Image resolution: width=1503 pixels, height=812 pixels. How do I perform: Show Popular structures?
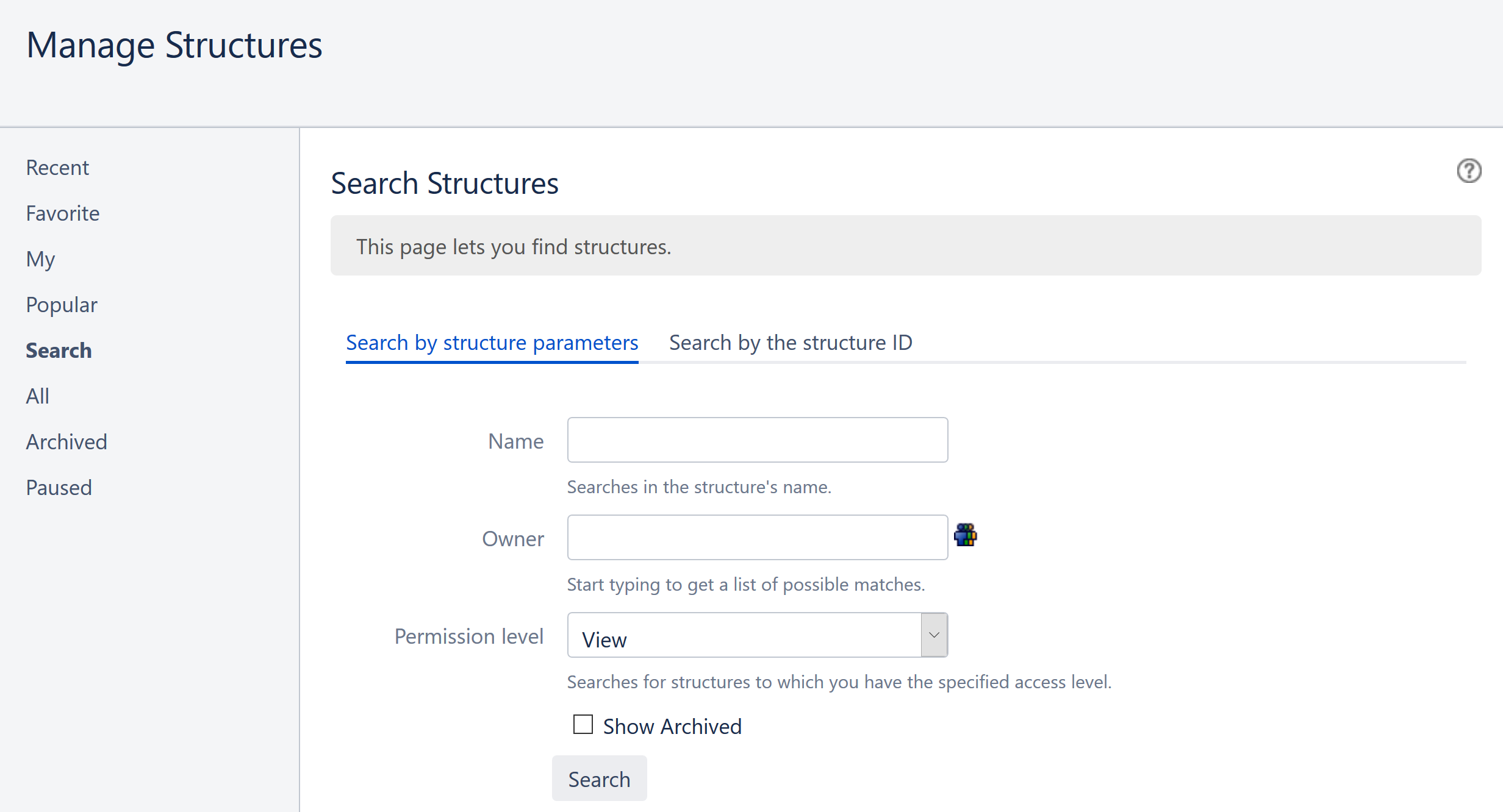click(x=61, y=304)
